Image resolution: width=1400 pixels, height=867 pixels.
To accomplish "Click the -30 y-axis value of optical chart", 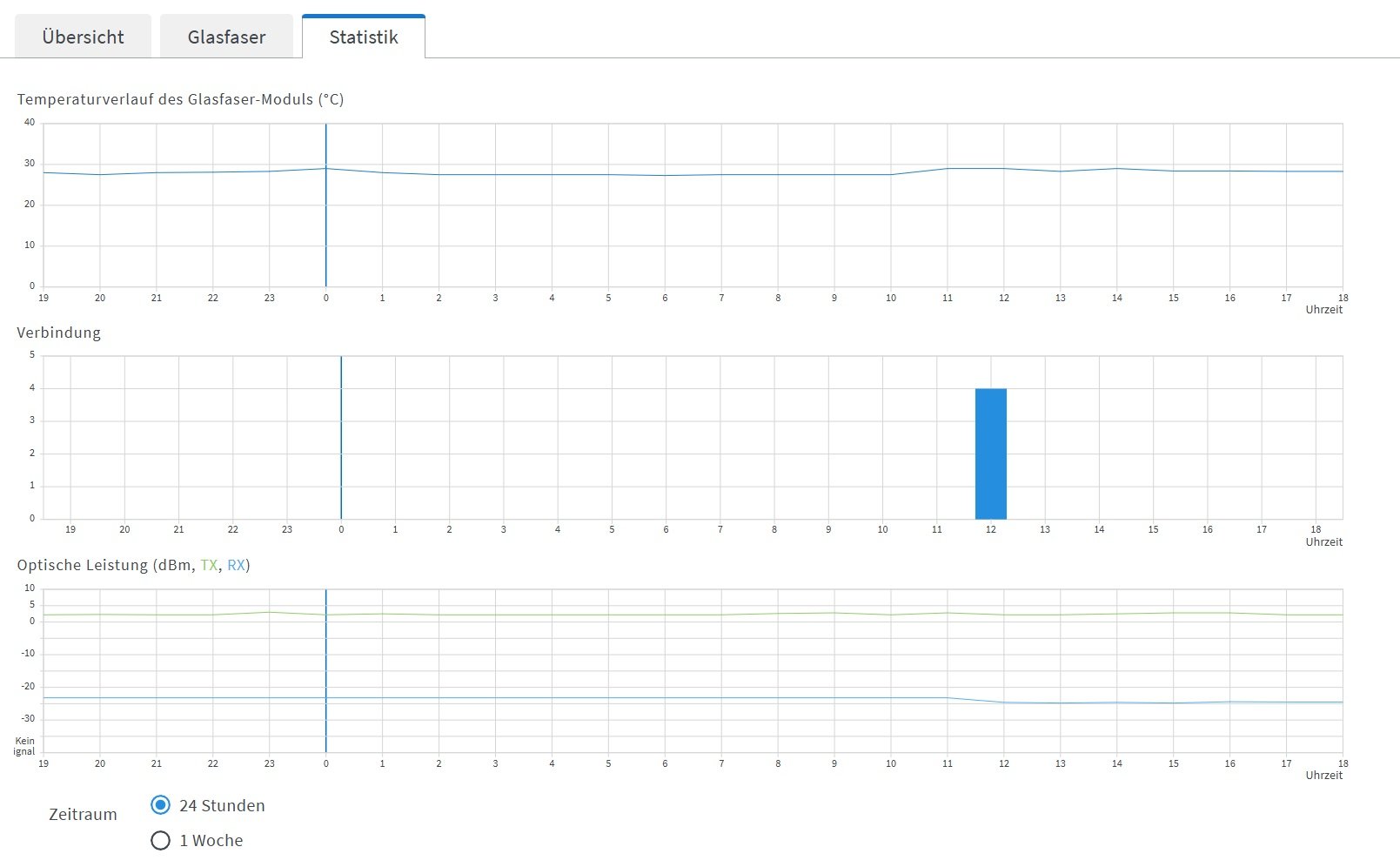I will (29, 719).
